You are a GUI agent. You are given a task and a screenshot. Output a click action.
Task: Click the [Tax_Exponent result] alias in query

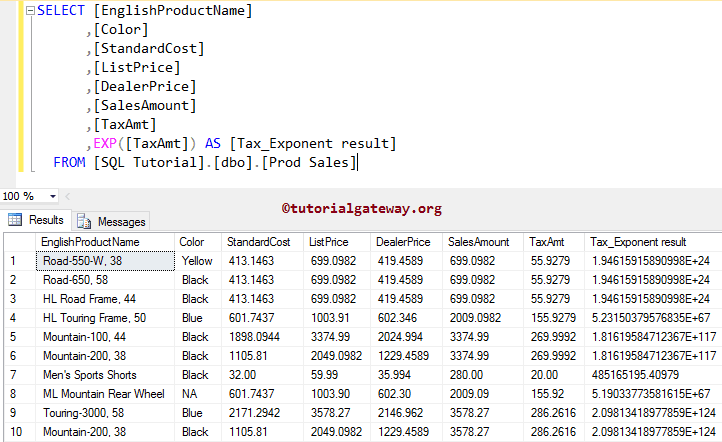(313, 144)
